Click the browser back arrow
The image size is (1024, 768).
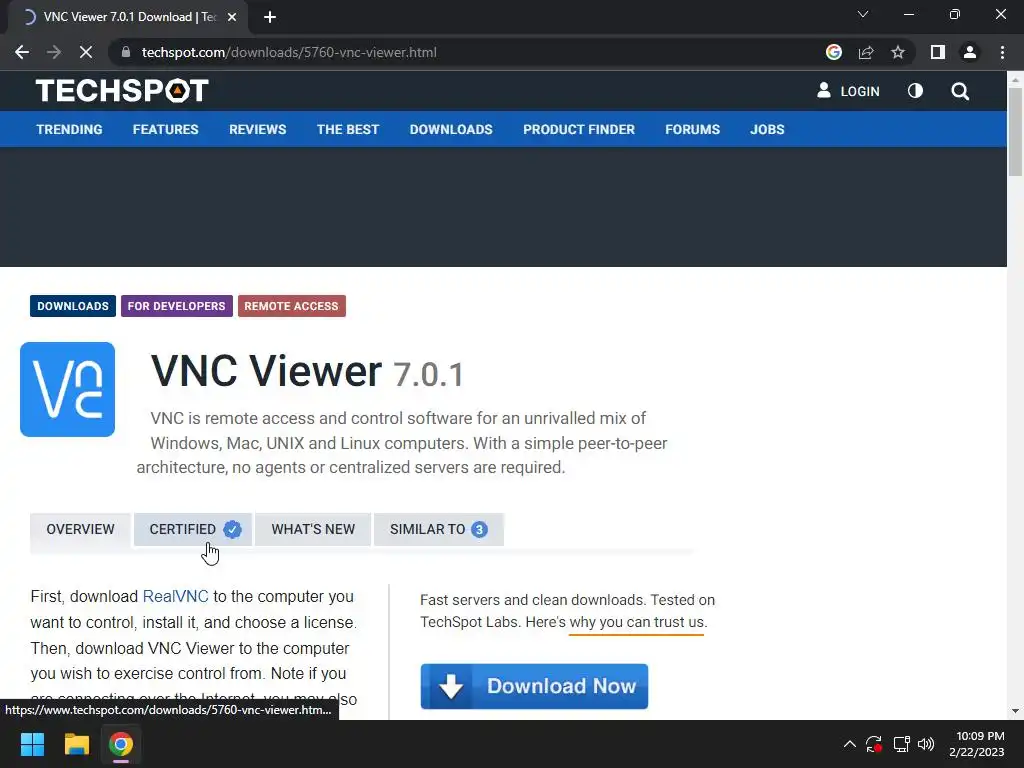click(x=22, y=52)
